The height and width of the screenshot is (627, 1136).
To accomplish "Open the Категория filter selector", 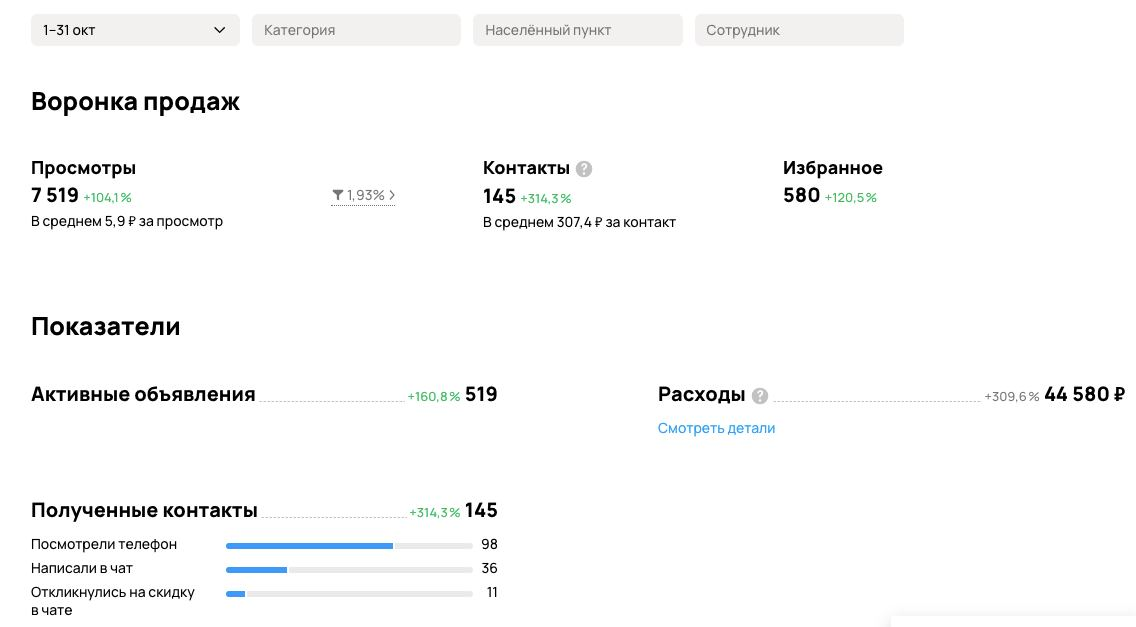I will (356, 29).
